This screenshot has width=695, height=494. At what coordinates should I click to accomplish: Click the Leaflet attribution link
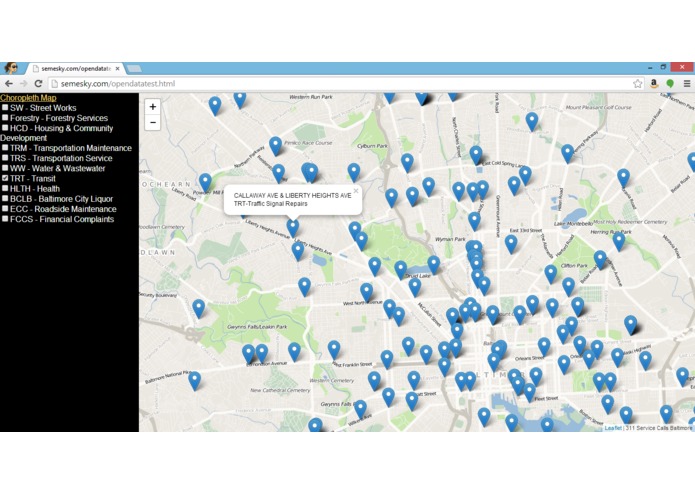613,428
